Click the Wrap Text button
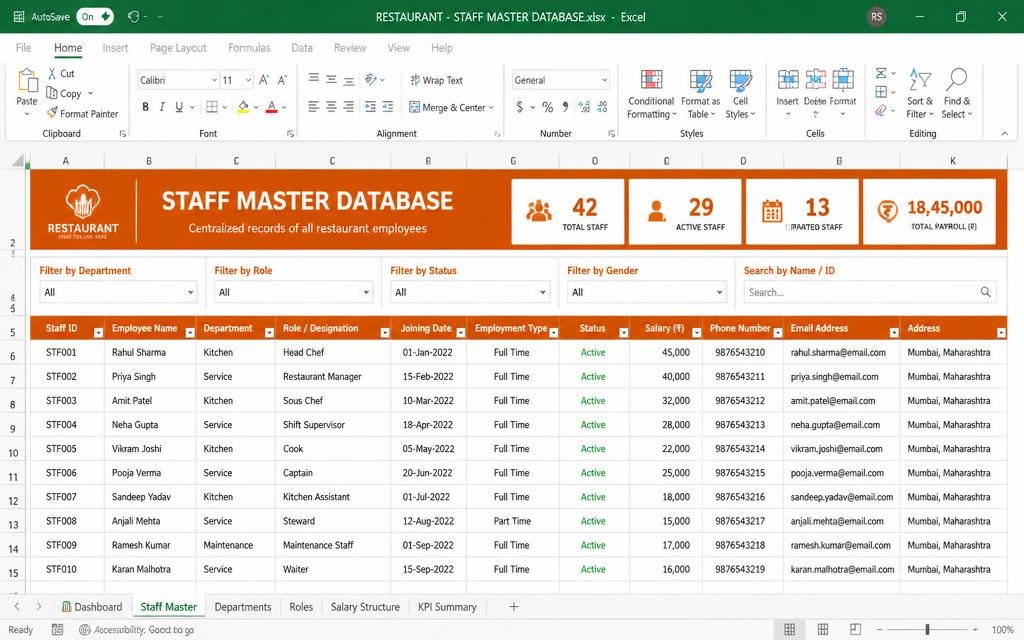Image resolution: width=1024 pixels, height=640 pixels. pyautogui.click(x=436, y=80)
